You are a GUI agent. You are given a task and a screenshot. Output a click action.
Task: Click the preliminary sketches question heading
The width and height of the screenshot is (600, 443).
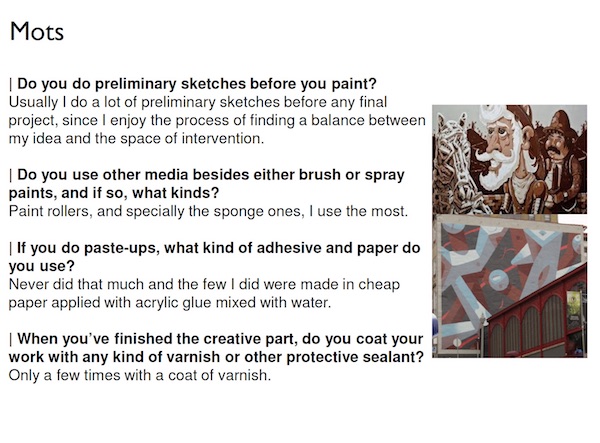(x=193, y=83)
